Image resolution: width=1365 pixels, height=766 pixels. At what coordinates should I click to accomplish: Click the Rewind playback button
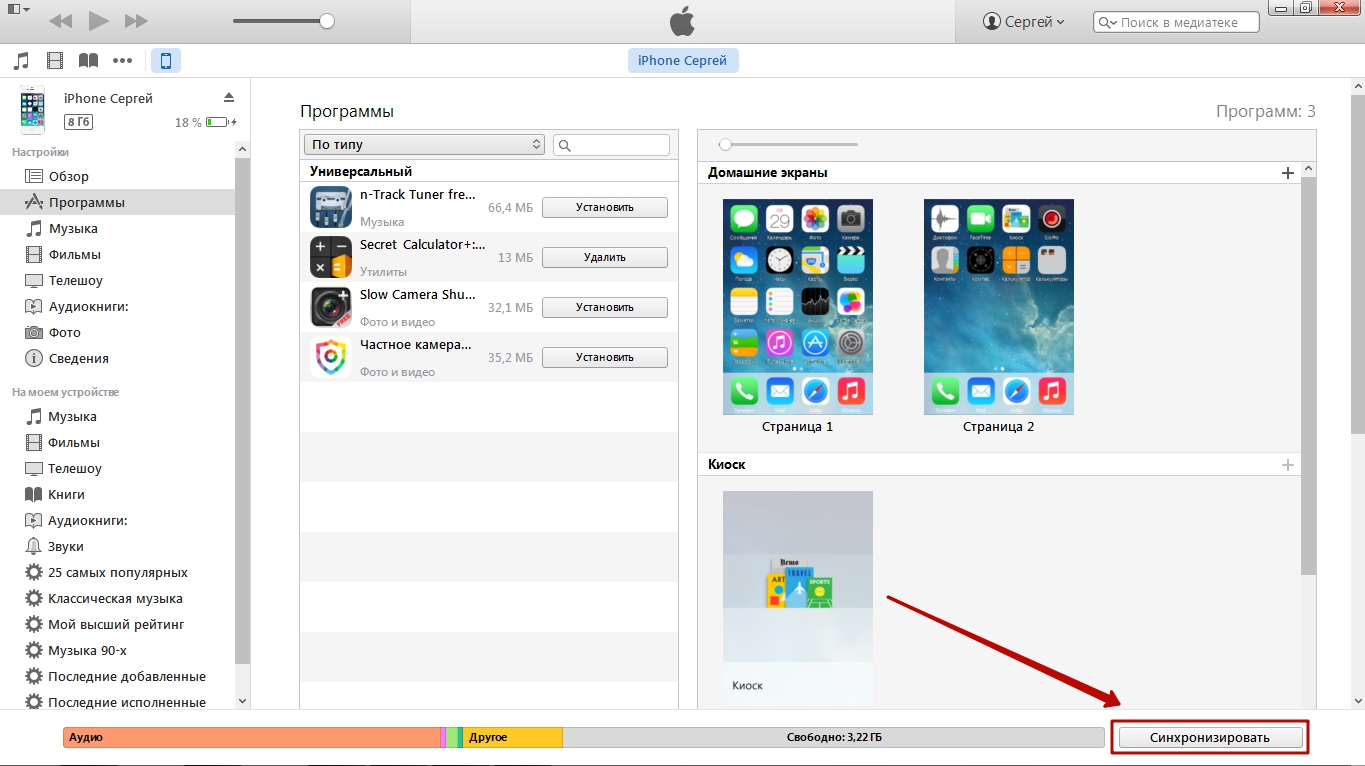click(x=60, y=21)
